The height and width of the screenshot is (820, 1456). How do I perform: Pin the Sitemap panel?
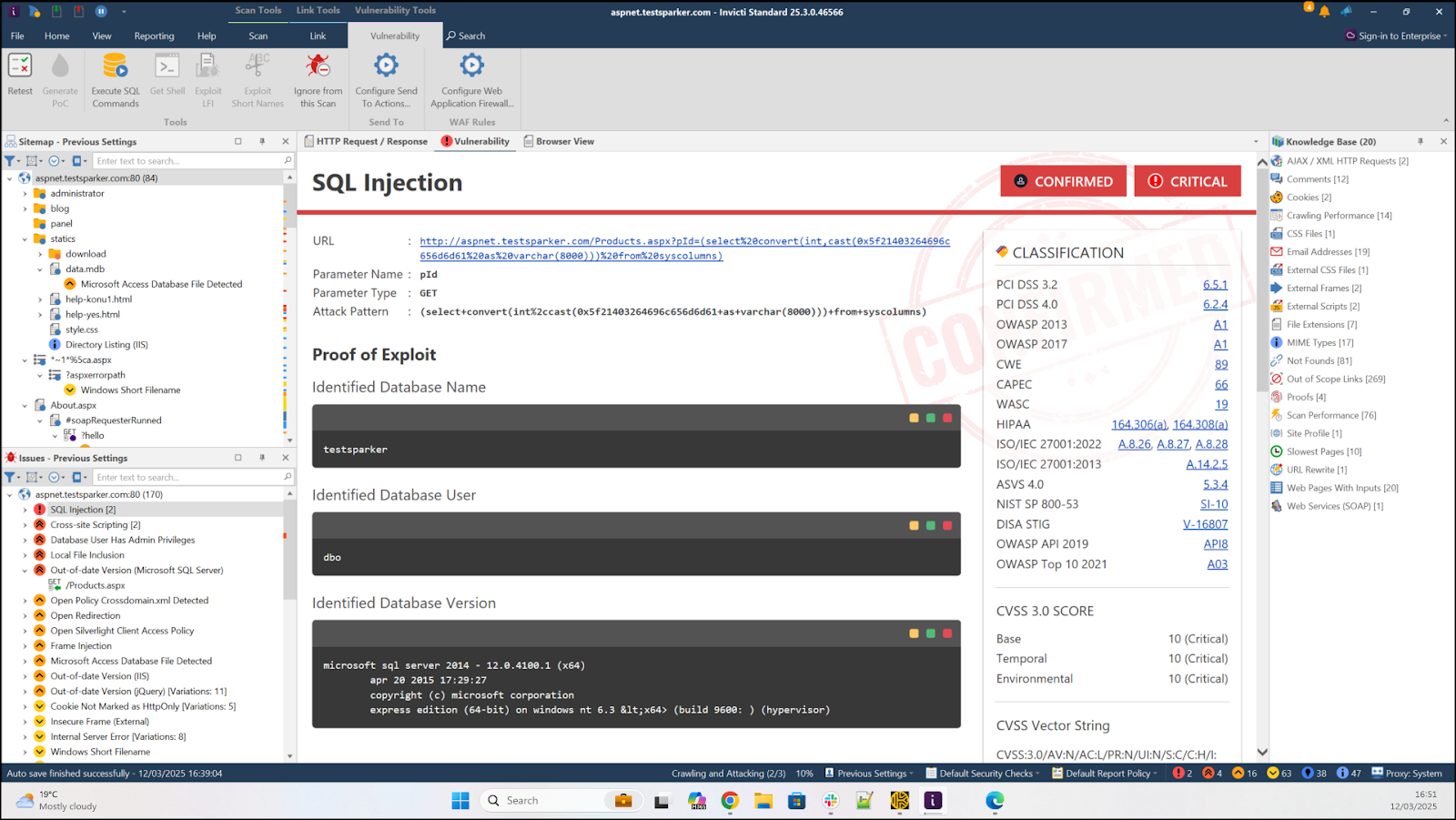262,142
